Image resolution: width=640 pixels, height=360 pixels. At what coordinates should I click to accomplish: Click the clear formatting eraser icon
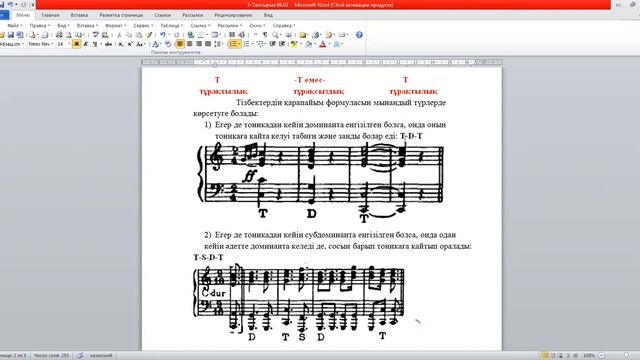(x=167, y=44)
